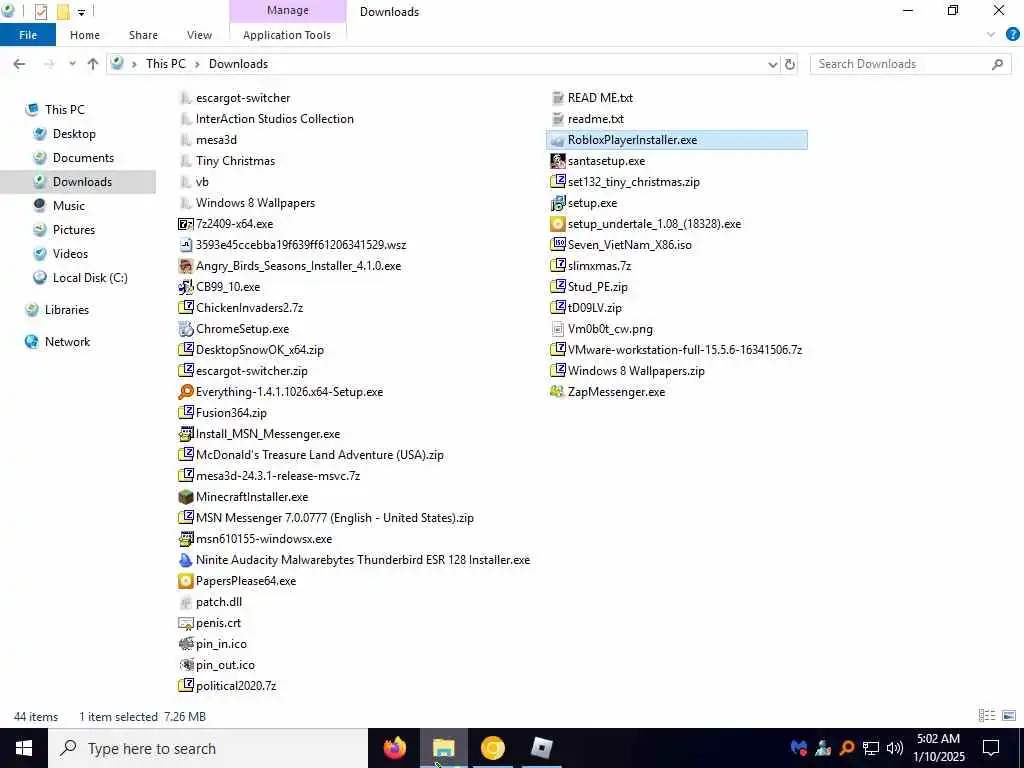
Task: Select the ZapMessenger.exe icon
Action: (x=558, y=392)
